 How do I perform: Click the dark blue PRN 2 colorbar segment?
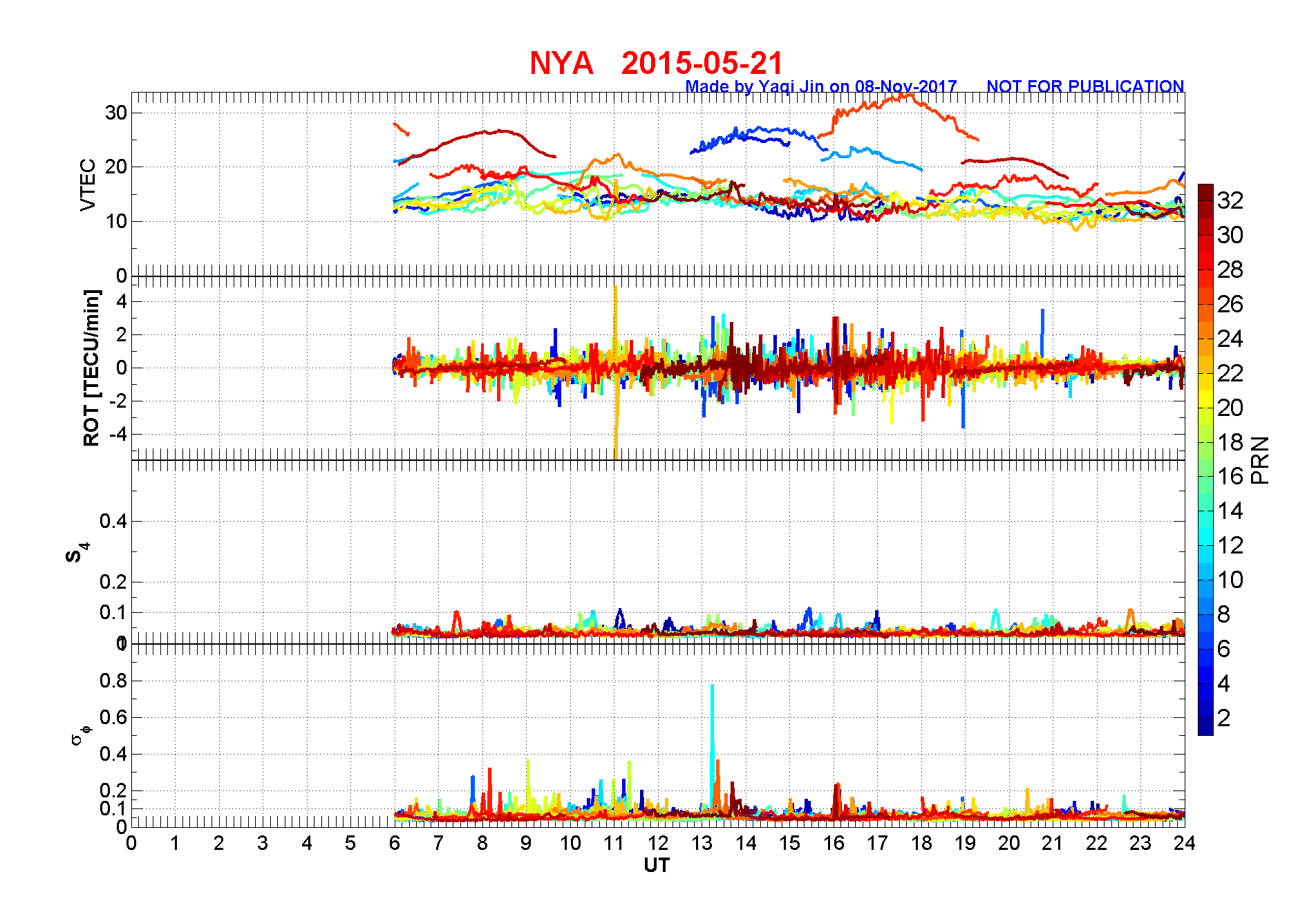pyautogui.click(x=1205, y=710)
